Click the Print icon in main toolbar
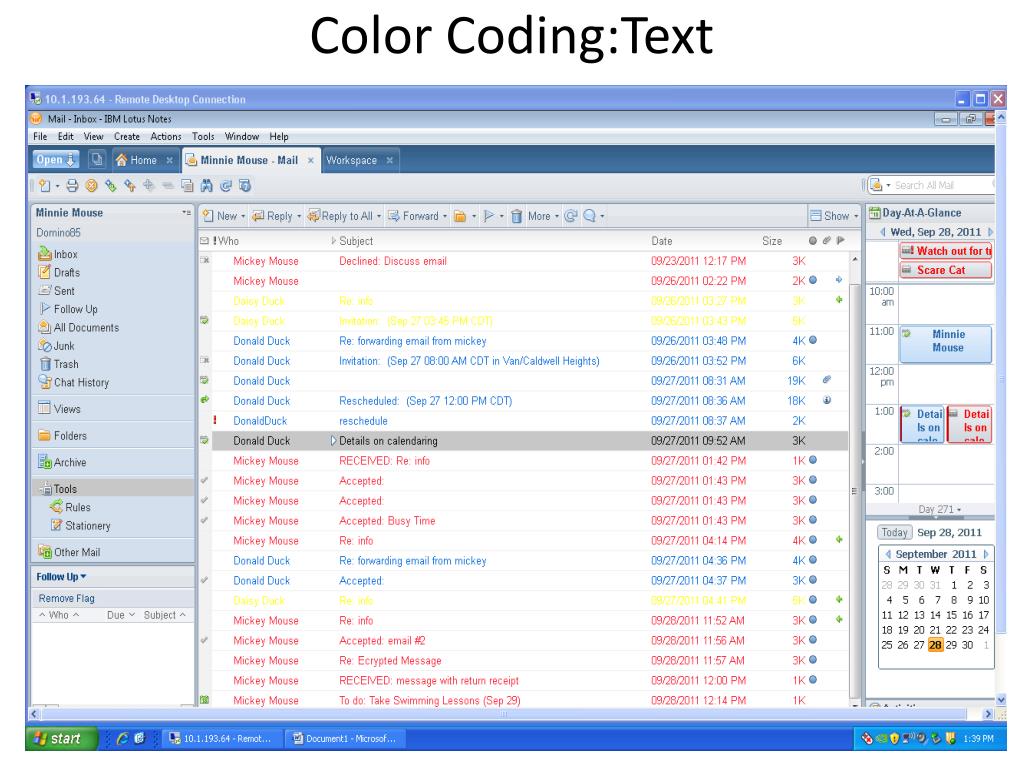 [72, 186]
